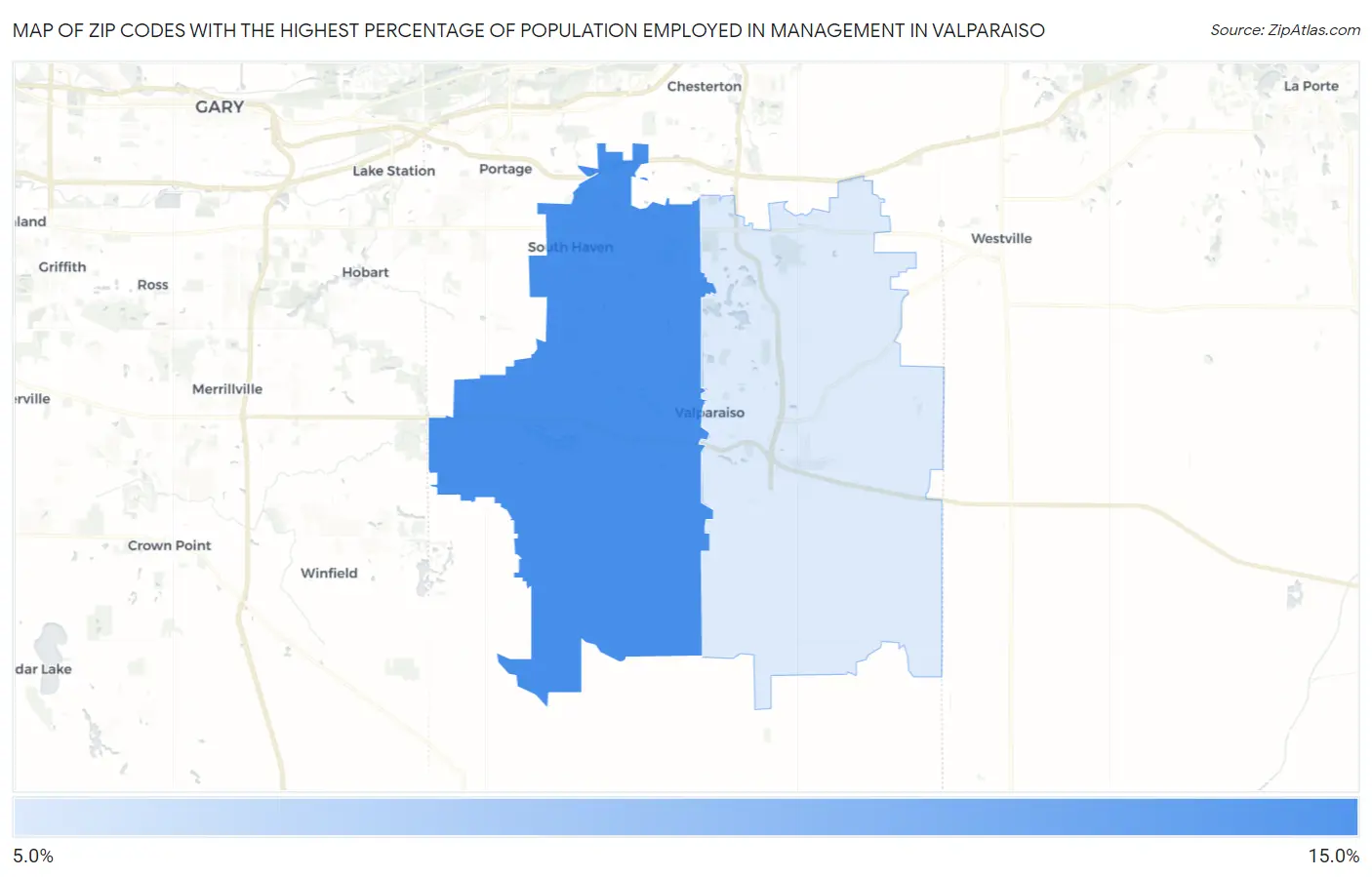Click the map title heading
The height and width of the screenshot is (877, 1372).
coord(529,30)
